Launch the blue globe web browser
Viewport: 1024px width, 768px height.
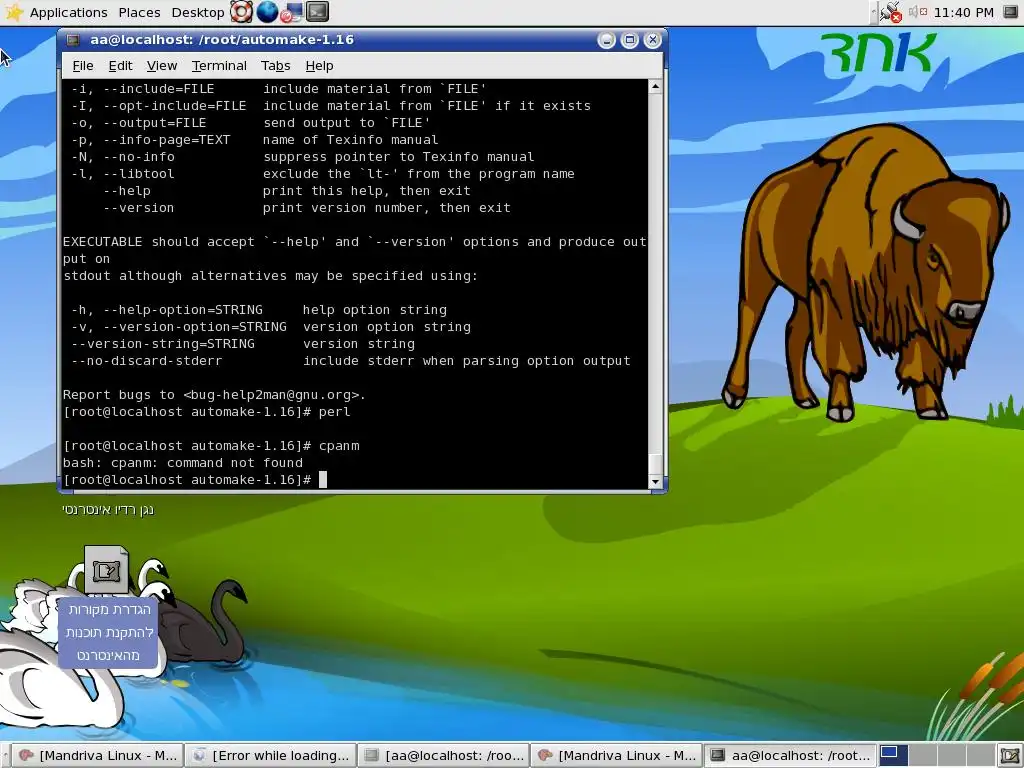[x=266, y=12]
